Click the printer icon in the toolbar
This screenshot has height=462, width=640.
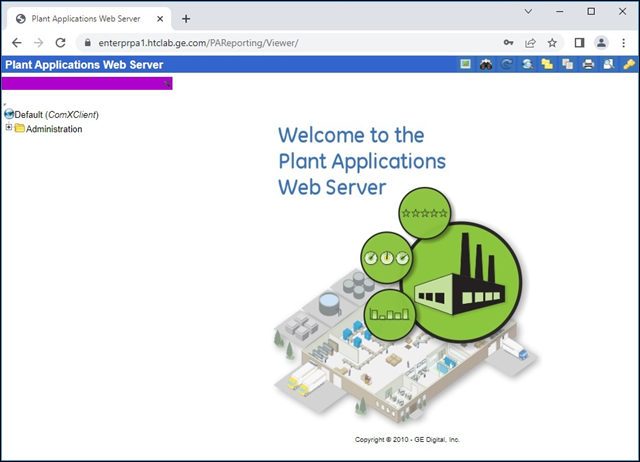coord(588,64)
